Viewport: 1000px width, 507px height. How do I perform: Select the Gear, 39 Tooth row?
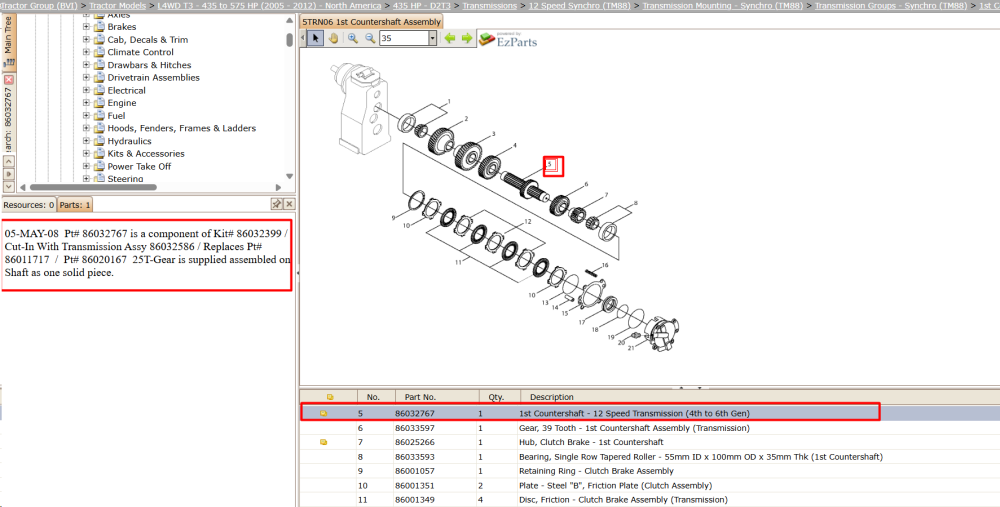[x=650, y=428]
